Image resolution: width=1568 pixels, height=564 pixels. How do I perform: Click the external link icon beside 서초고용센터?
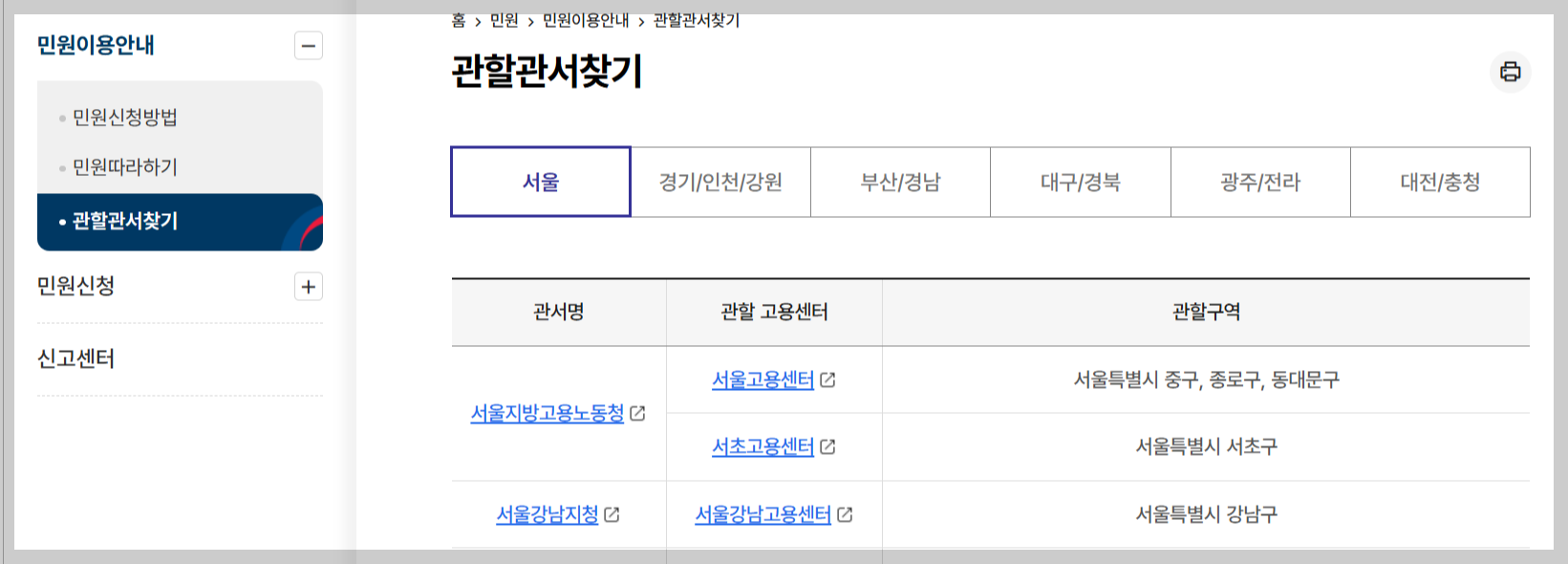click(827, 446)
